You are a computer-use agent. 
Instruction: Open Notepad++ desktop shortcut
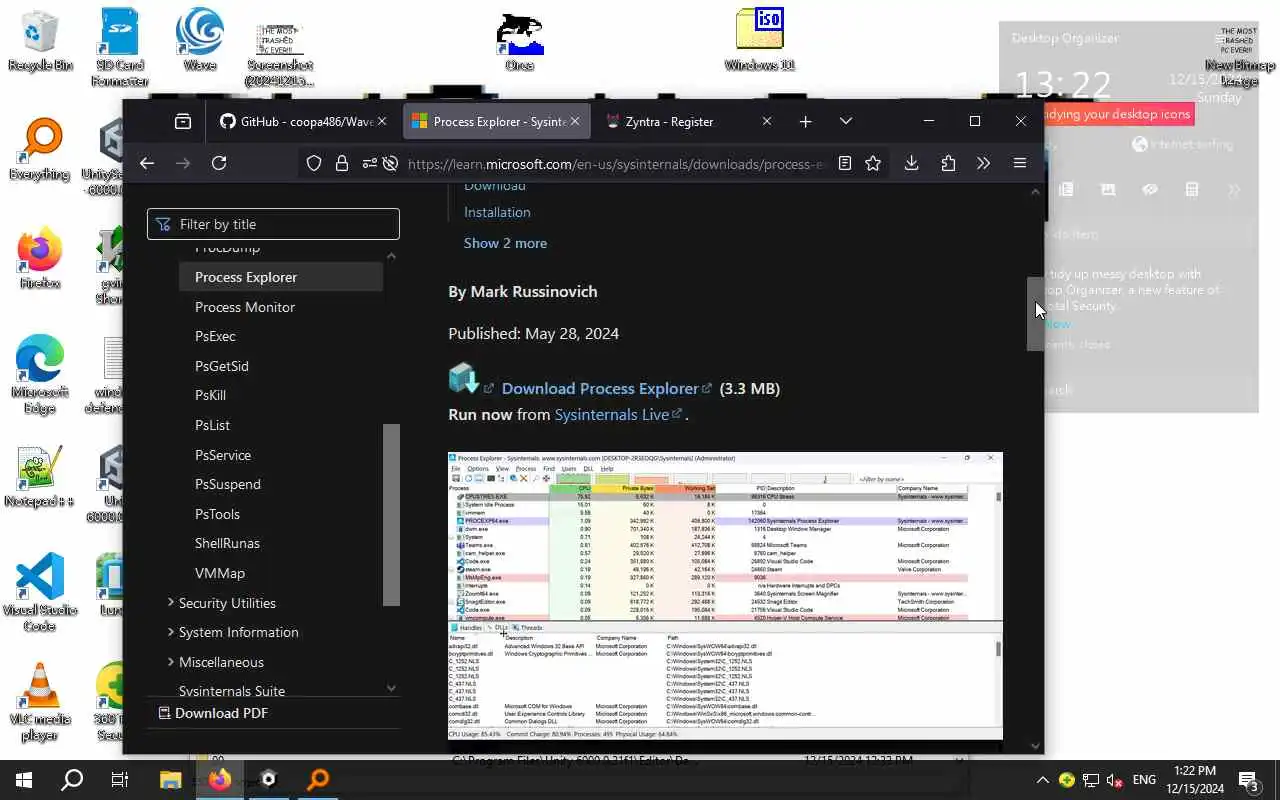(40, 477)
